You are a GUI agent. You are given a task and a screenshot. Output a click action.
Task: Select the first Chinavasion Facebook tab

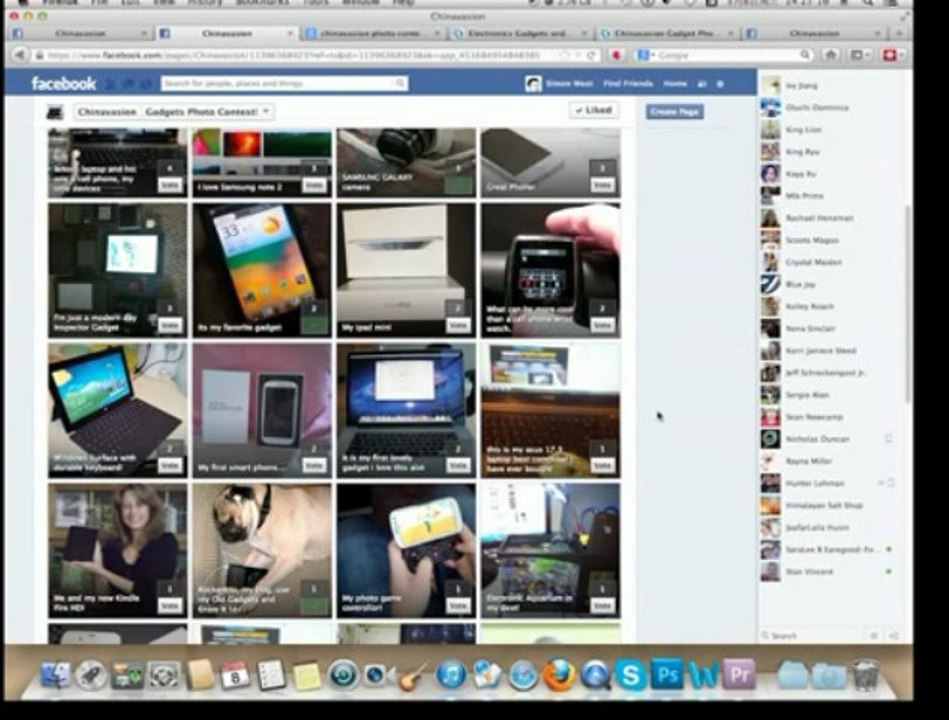pyautogui.click(x=79, y=33)
